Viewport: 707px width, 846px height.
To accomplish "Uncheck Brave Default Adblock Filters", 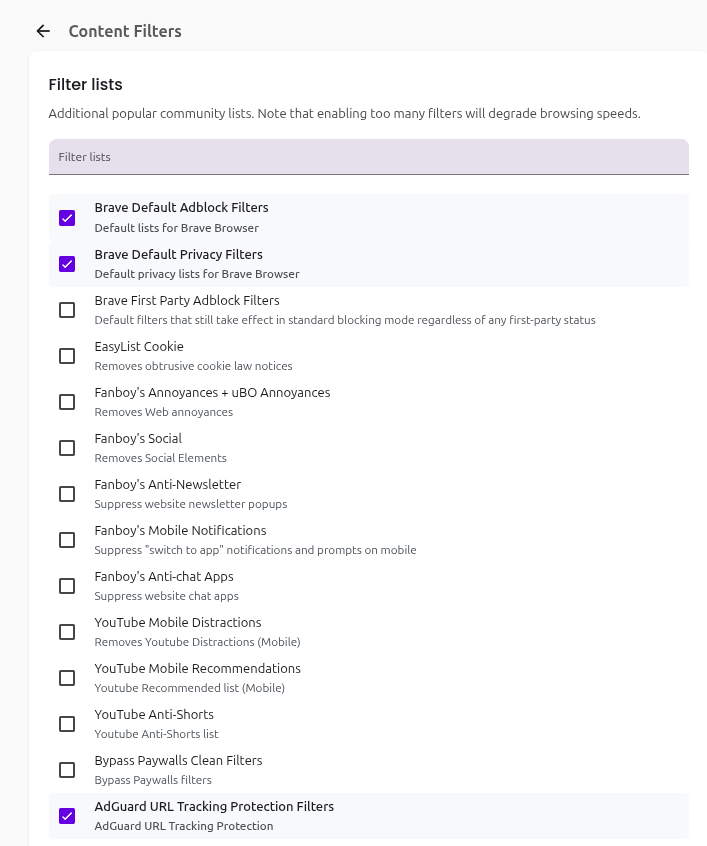I will [x=67, y=218].
